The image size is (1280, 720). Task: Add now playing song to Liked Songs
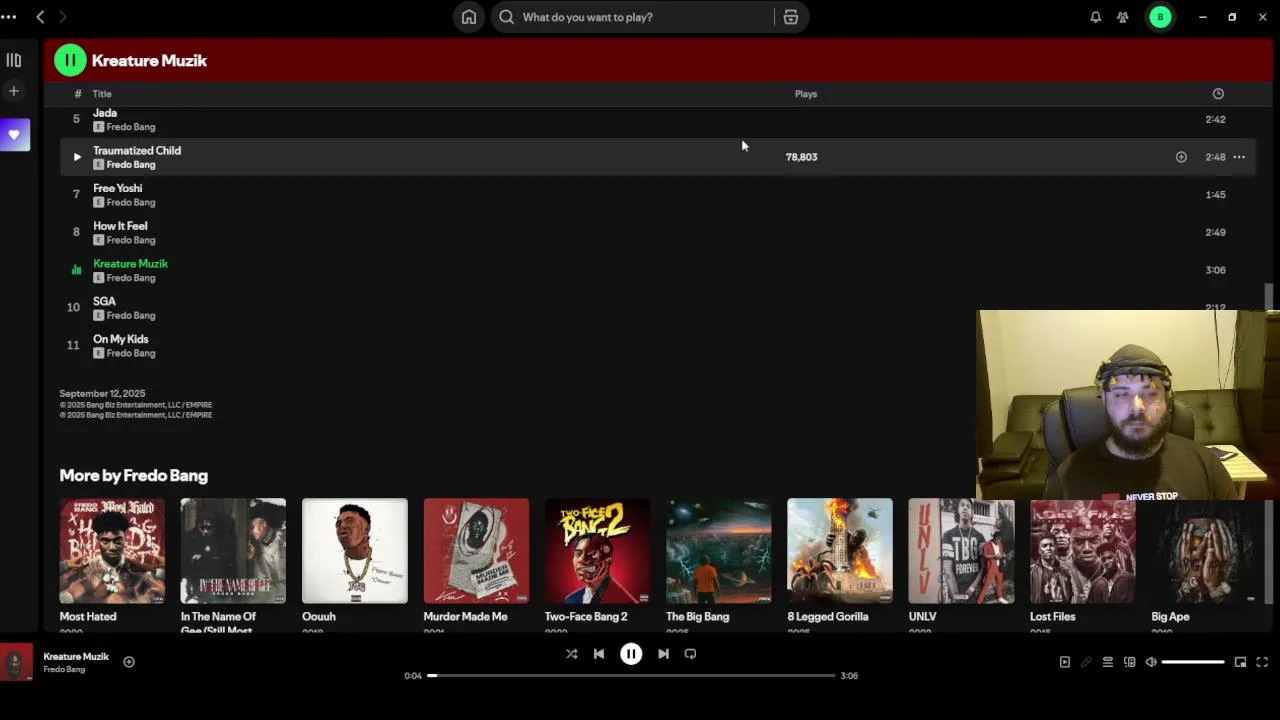[x=129, y=661]
